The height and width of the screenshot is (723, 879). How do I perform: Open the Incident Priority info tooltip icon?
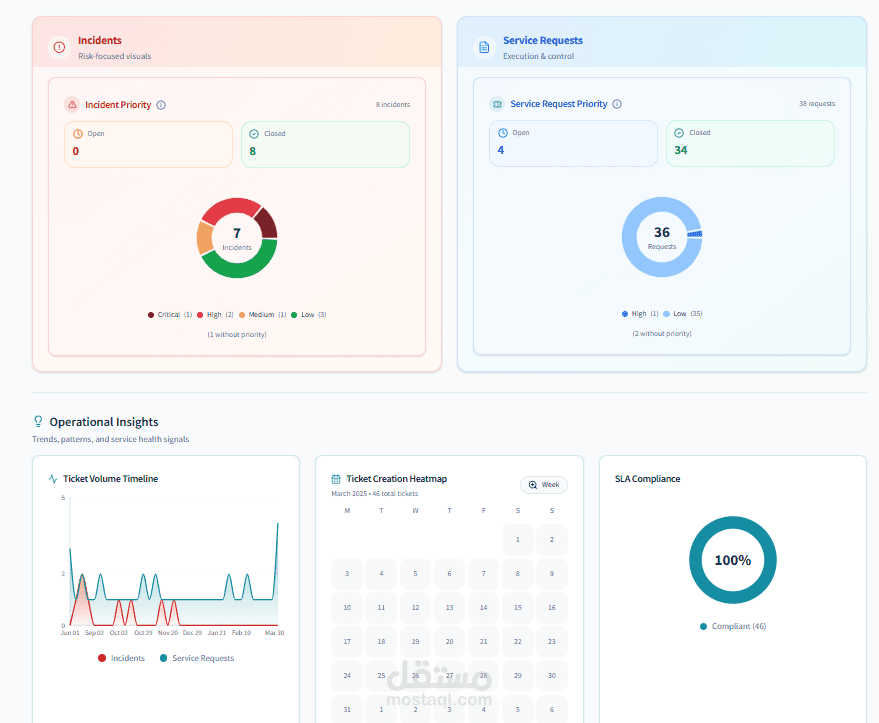tap(161, 105)
